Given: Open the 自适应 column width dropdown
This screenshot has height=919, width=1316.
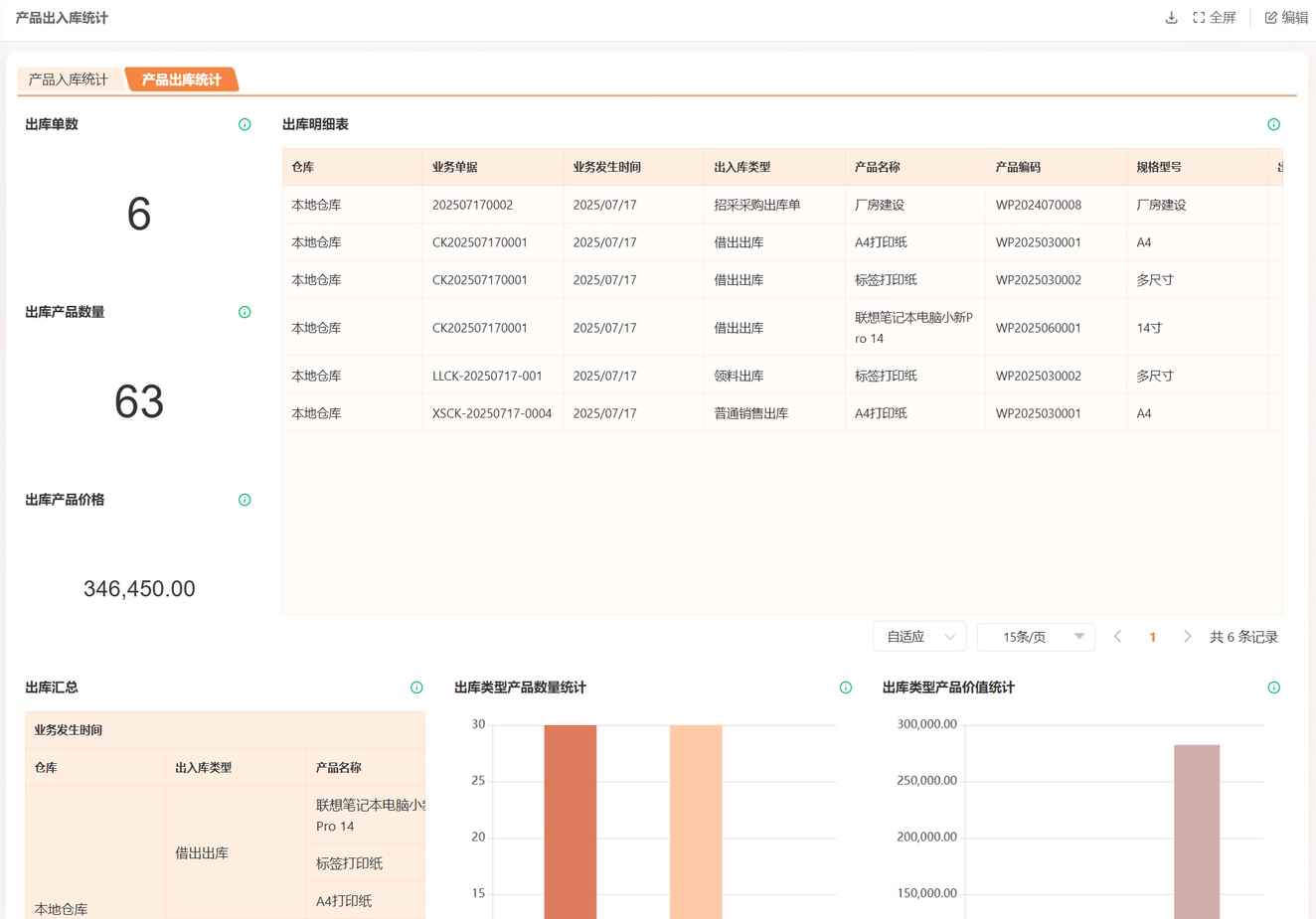Looking at the screenshot, I should tap(919, 637).
